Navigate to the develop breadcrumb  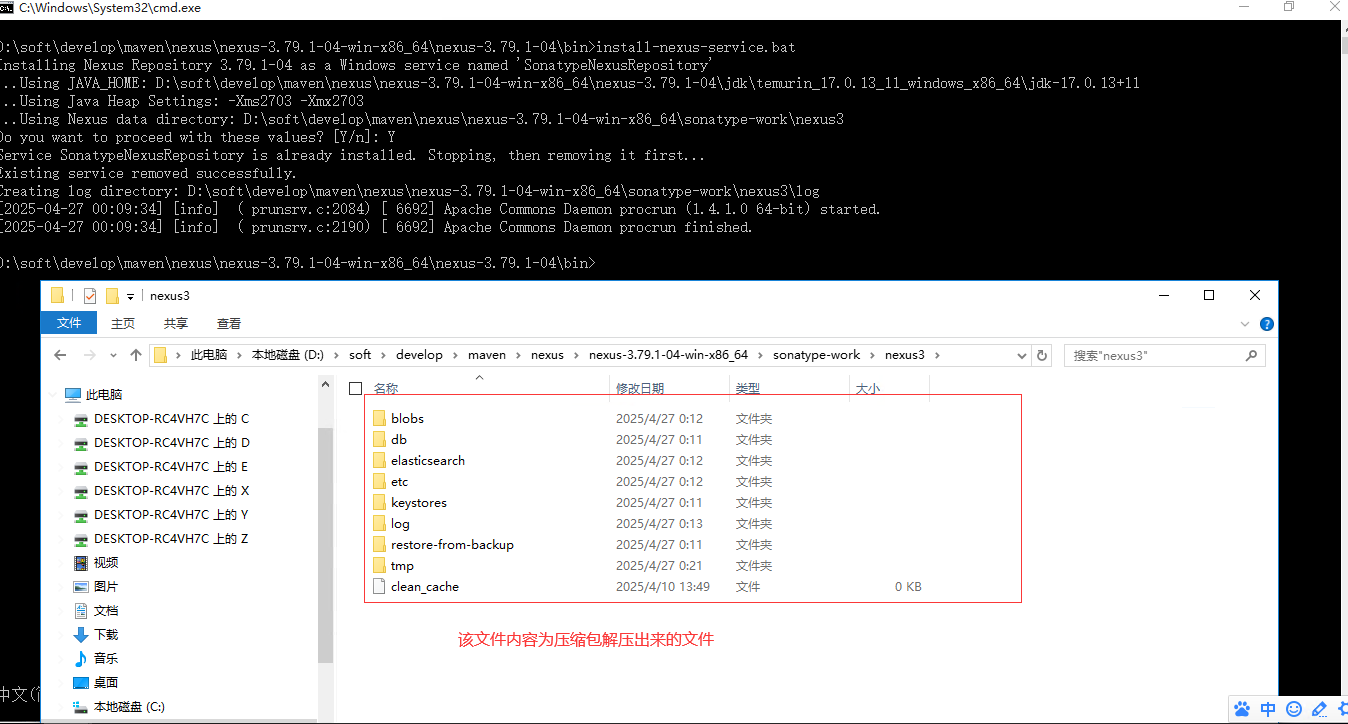[x=419, y=355]
